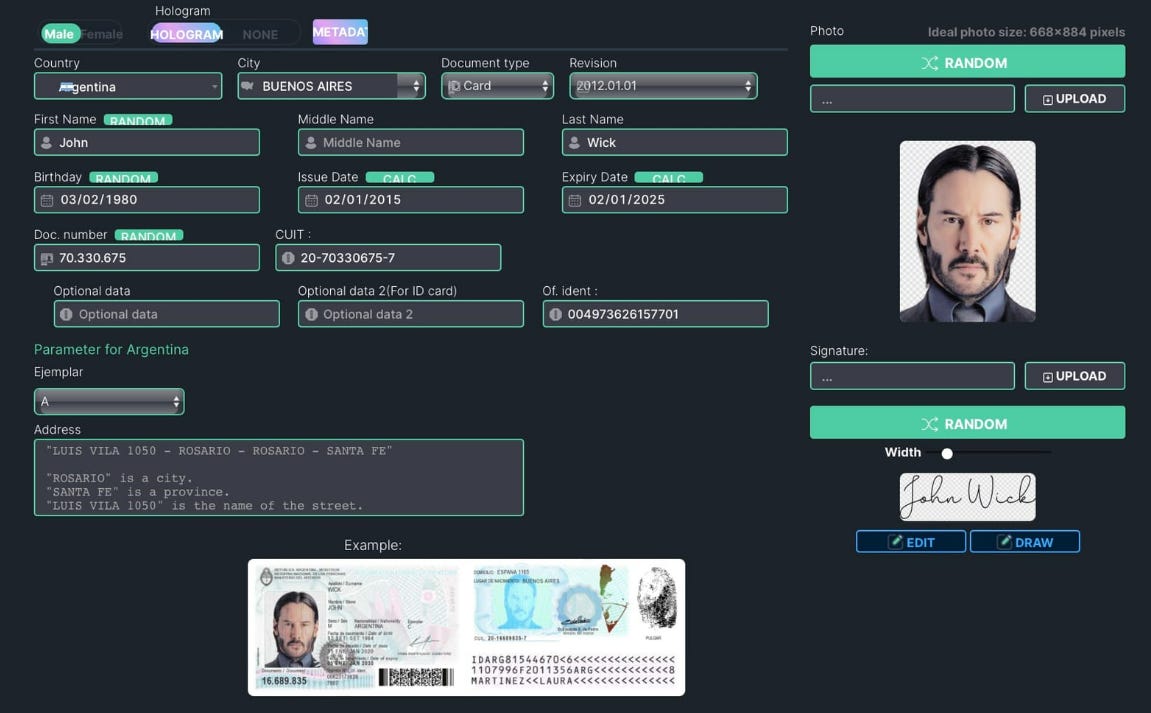Click the Argentina flag icon in Country box

pyautogui.click(x=66, y=87)
